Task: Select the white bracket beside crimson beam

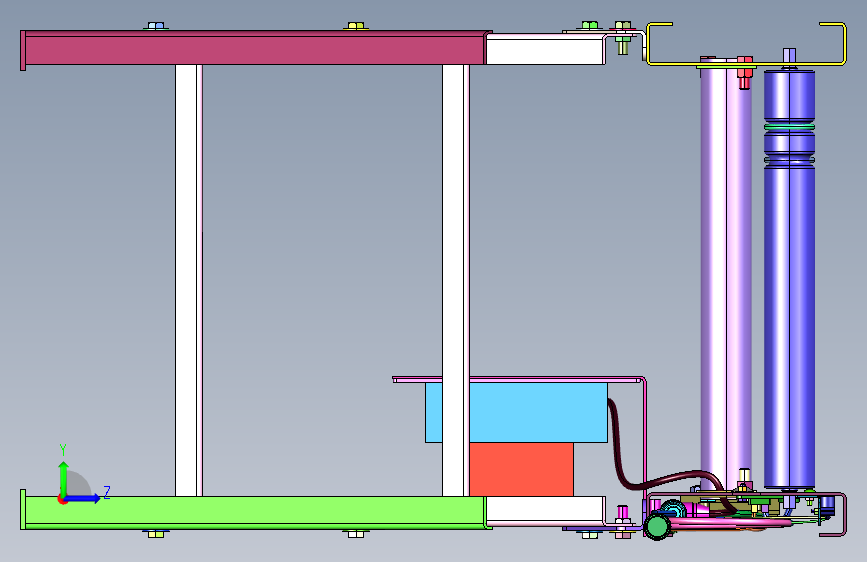Action: (x=545, y=49)
